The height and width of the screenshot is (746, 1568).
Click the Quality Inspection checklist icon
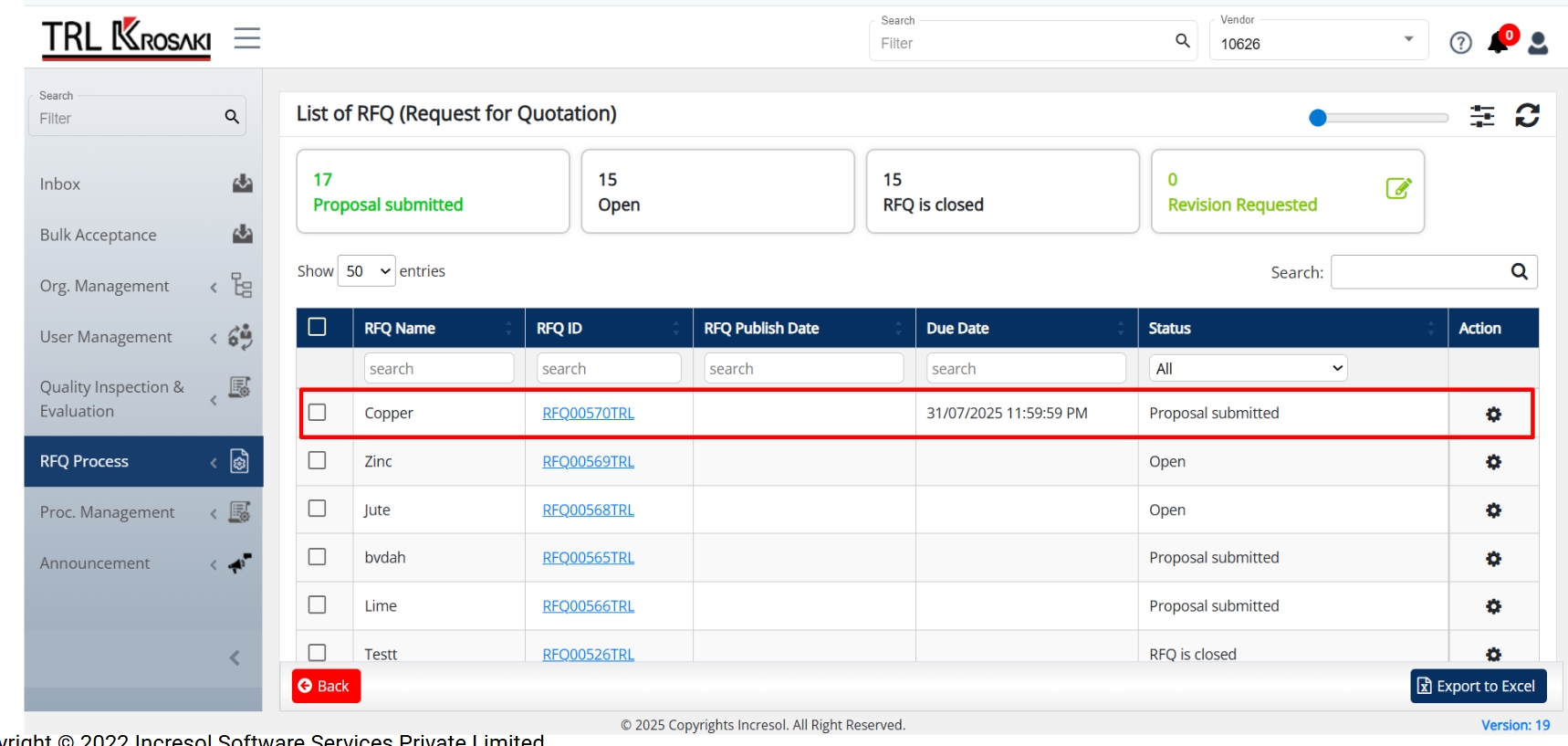coord(240,387)
